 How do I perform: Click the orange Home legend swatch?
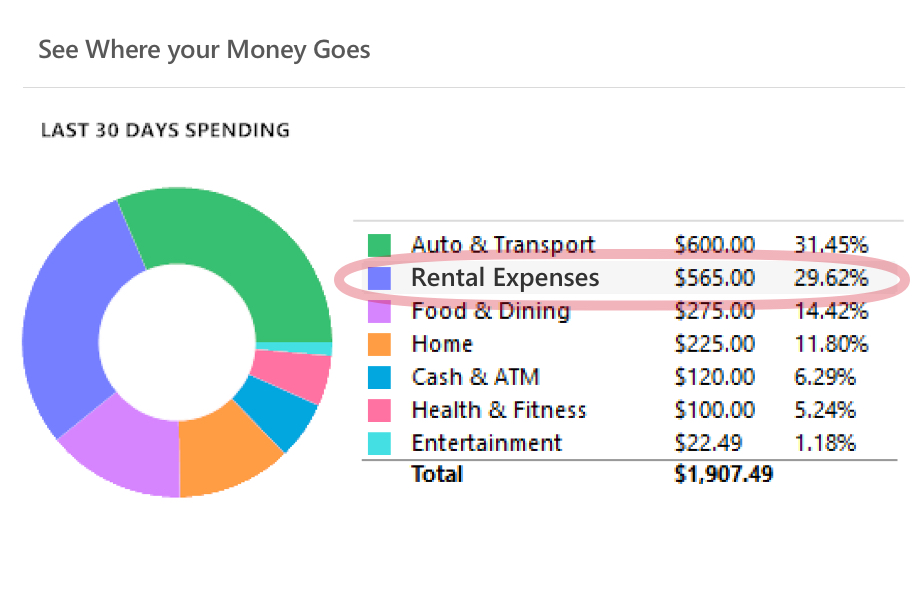coord(379,344)
